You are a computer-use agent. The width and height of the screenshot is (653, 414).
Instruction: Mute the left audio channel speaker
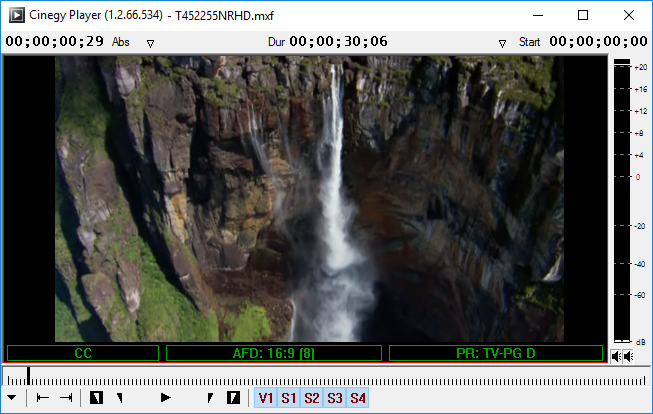pos(616,356)
